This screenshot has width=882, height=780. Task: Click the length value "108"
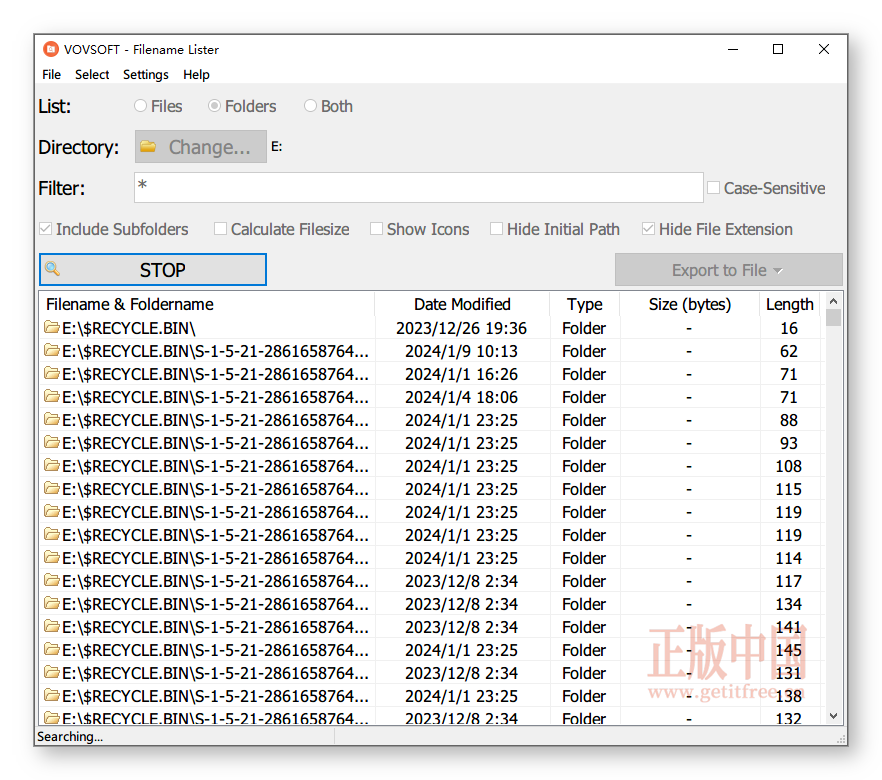pos(789,466)
